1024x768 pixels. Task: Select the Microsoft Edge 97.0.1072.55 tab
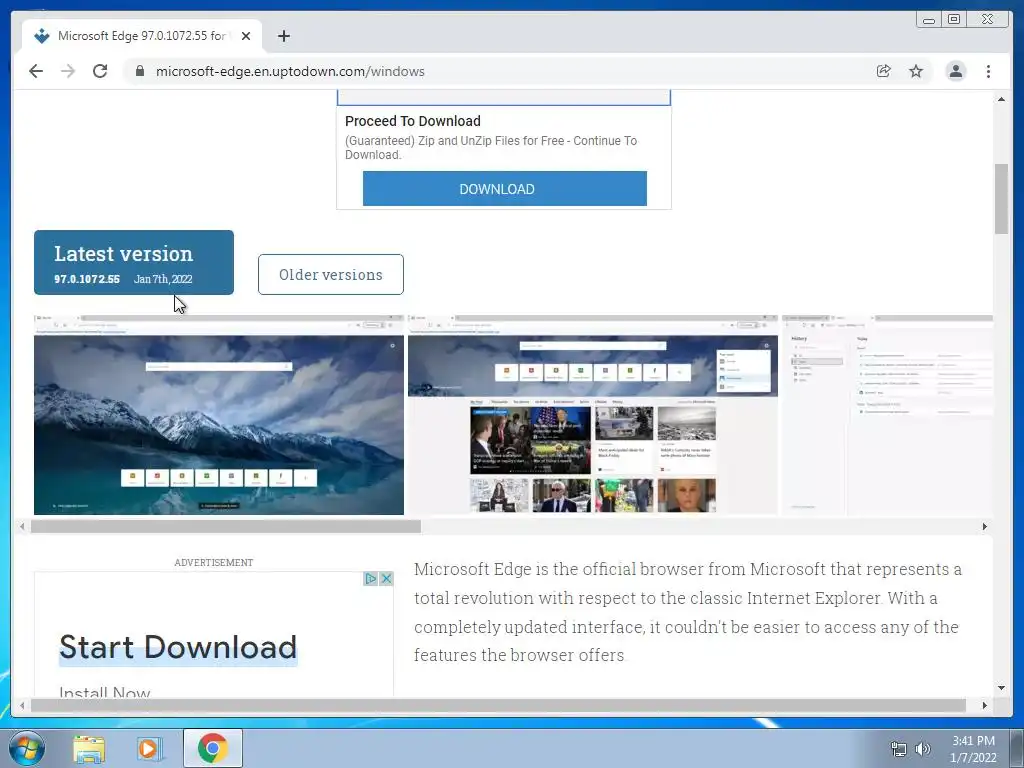click(x=142, y=36)
